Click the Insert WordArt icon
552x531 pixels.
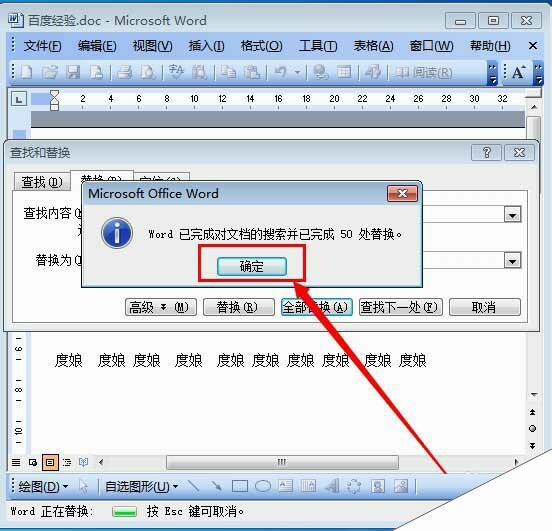point(332,487)
